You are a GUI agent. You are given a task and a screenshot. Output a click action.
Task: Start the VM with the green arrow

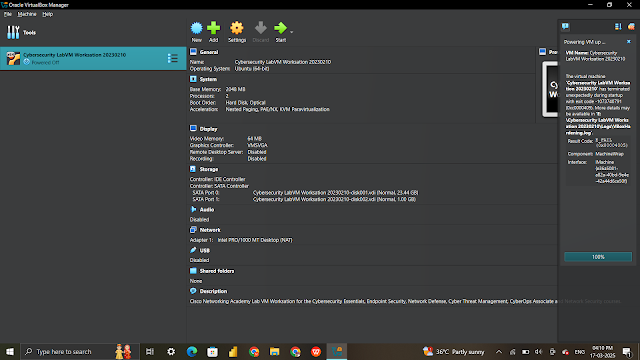tap(280, 28)
